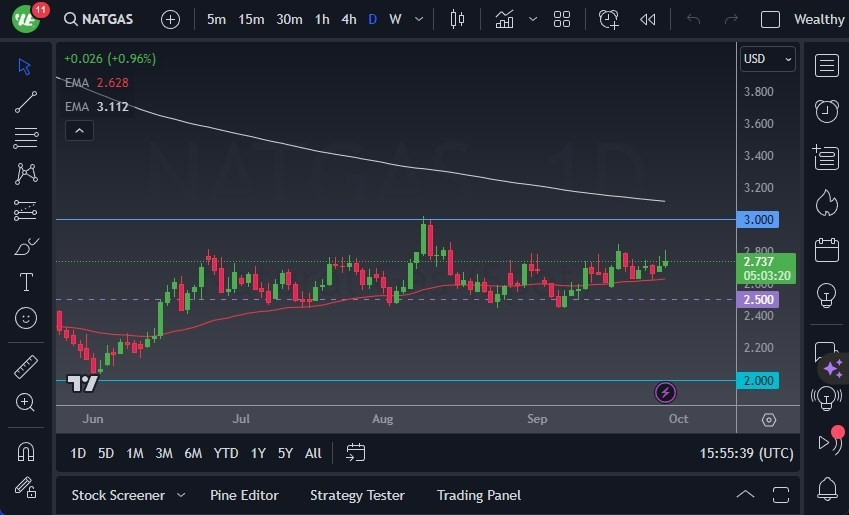The height and width of the screenshot is (515, 849).
Task: Open the emoji icons tool
Action: 26,318
